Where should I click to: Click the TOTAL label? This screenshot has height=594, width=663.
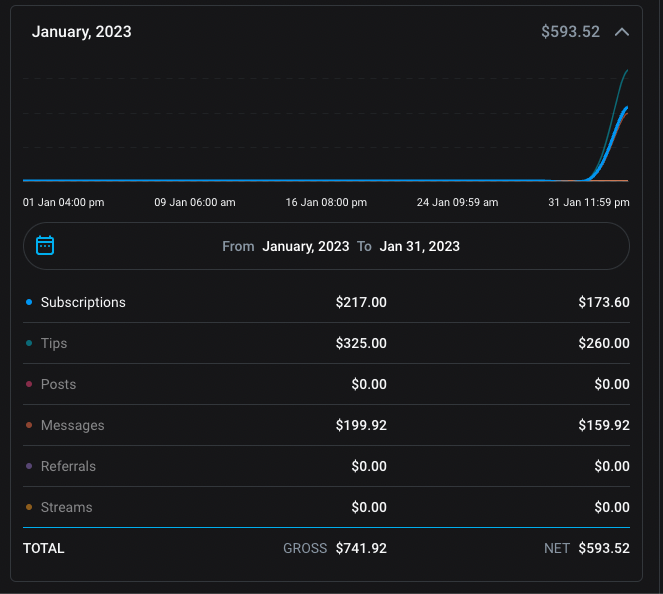(44, 548)
